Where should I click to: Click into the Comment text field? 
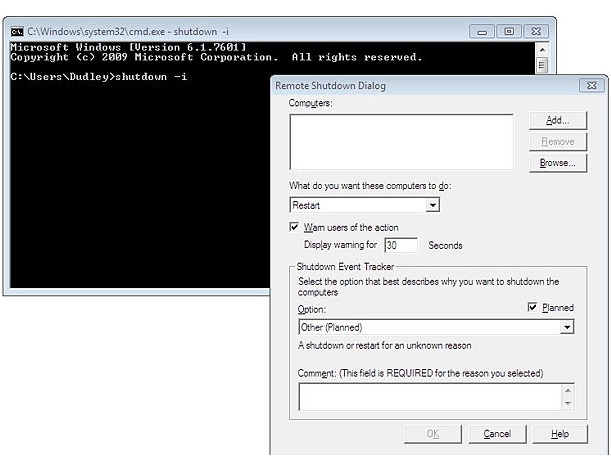click(430, 397)
